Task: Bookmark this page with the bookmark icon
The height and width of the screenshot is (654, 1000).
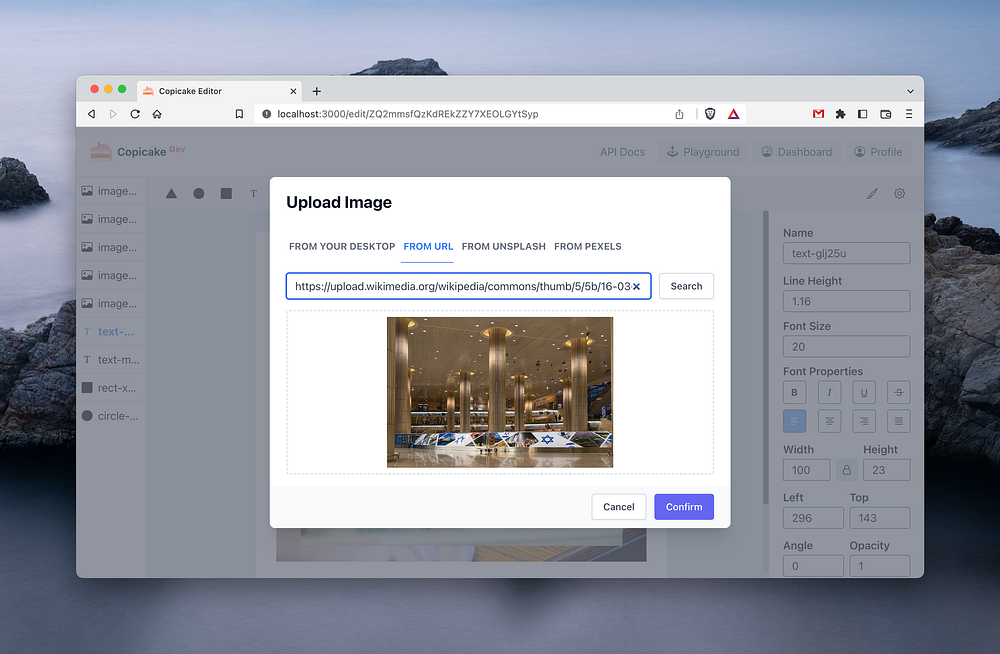Action: pyautogui.click(x=239, y=114)
